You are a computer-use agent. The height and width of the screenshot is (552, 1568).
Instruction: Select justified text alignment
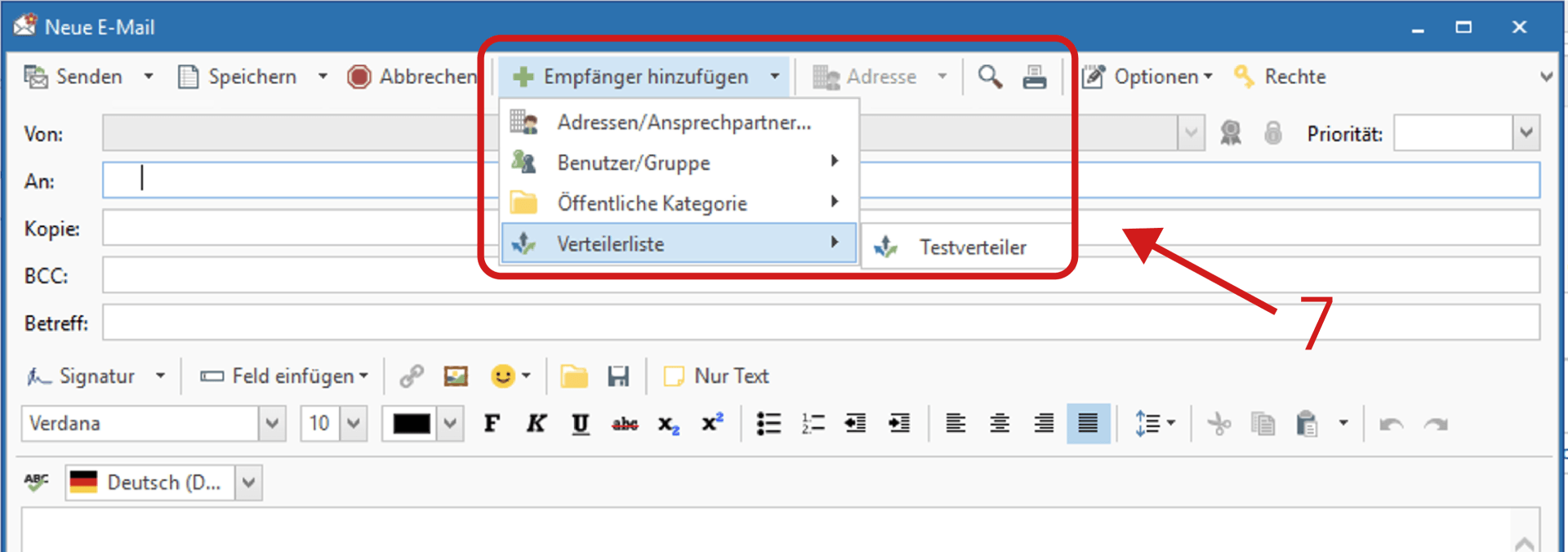[1088, 424]
